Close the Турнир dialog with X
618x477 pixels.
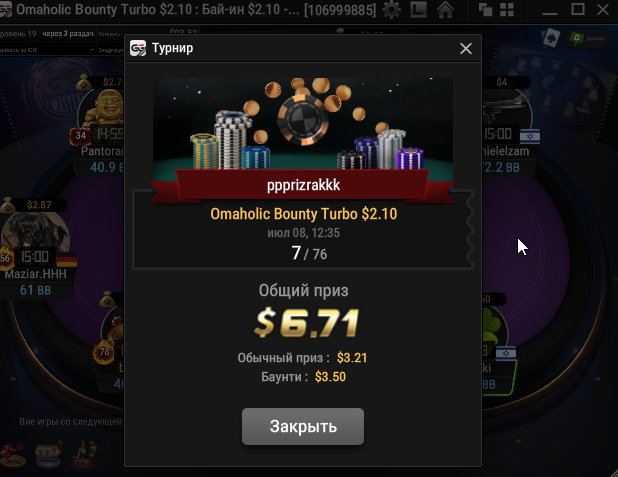point(466,48)
